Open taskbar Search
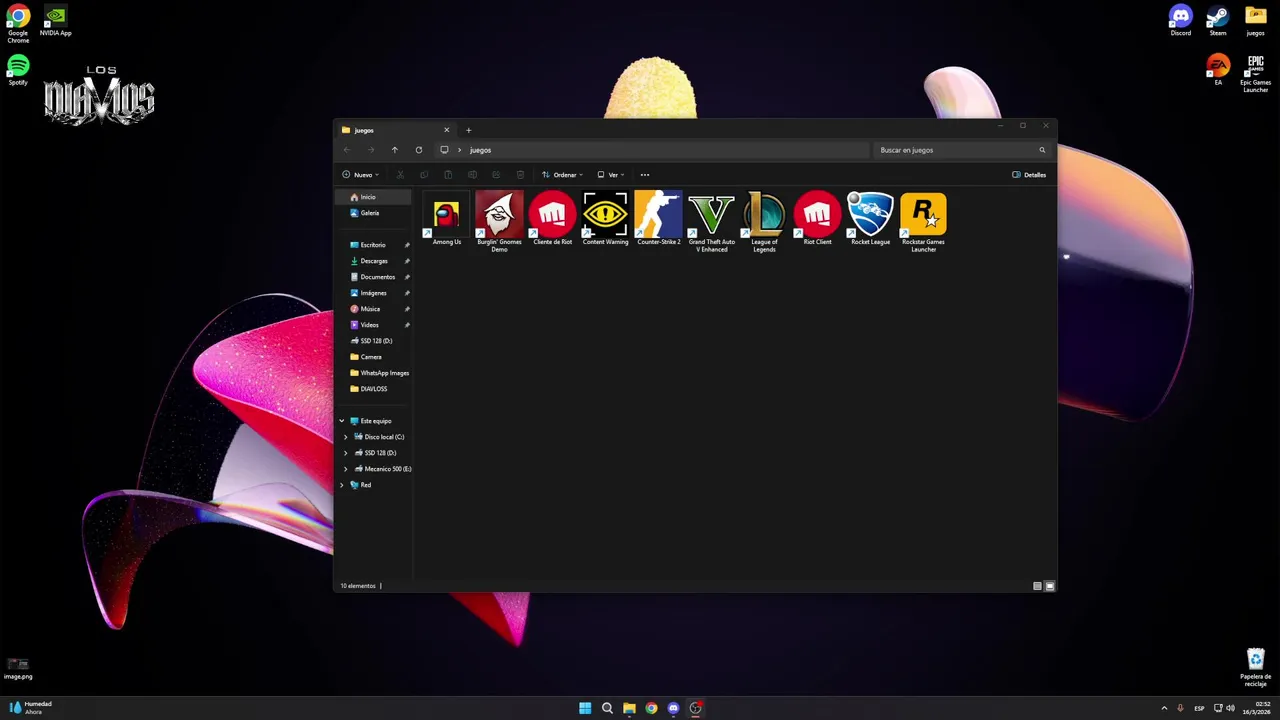1280x720 pixels. pyautogui.click(x=607, y=708)
